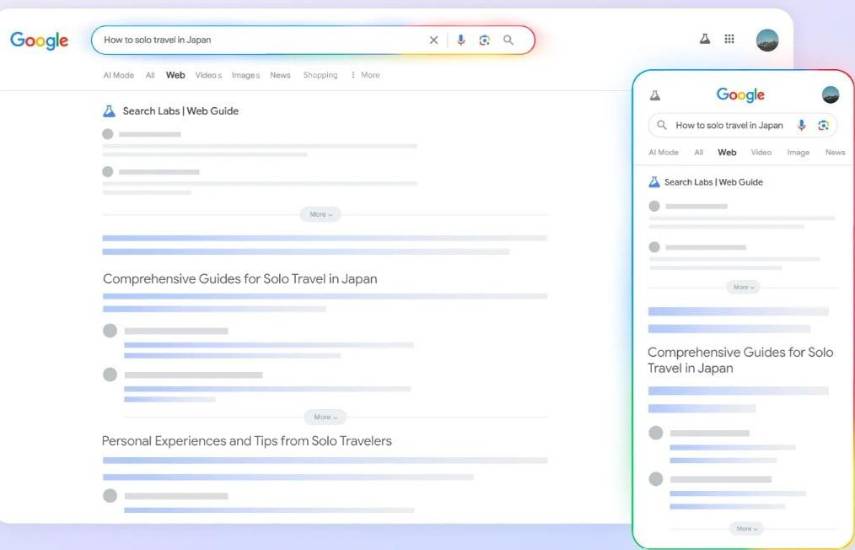Expand More under Comprehensive Guides desktop section

[x=324, y=417]
